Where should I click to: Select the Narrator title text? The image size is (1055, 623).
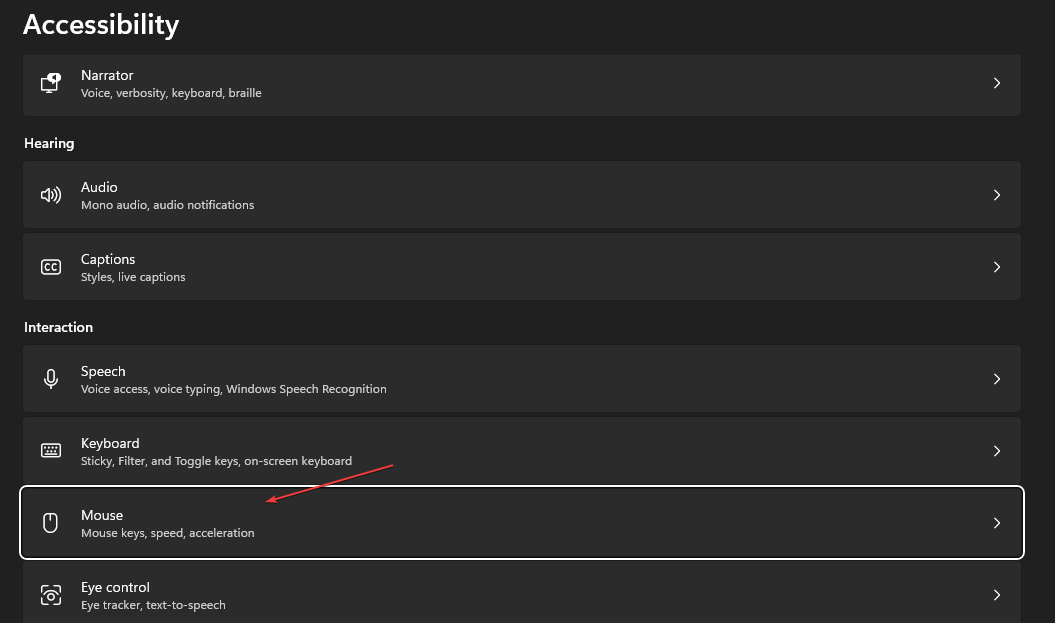(x=107, y=75)
